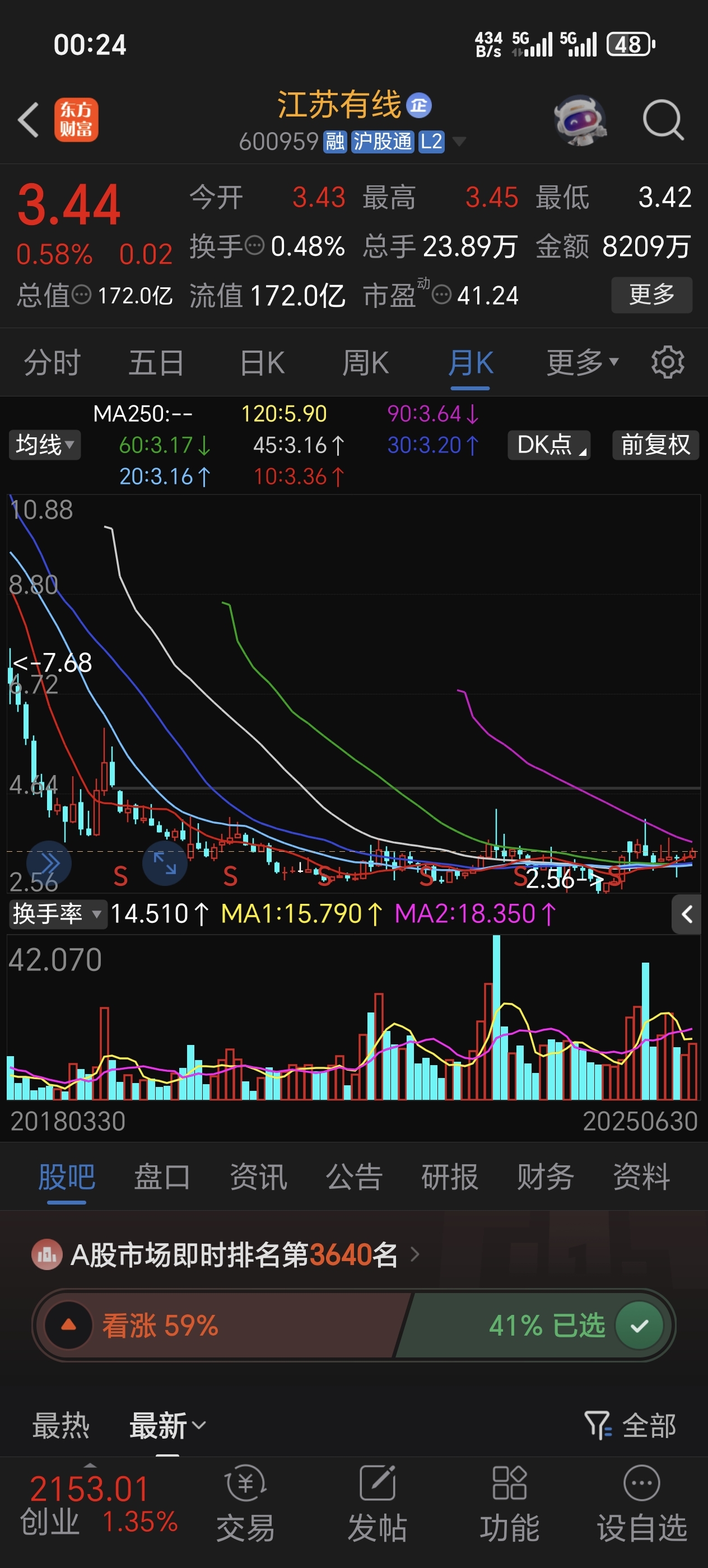Open the 盘口 tab
The height and width of the screenshot is (1568, 708).
(x=162, y=1177)
